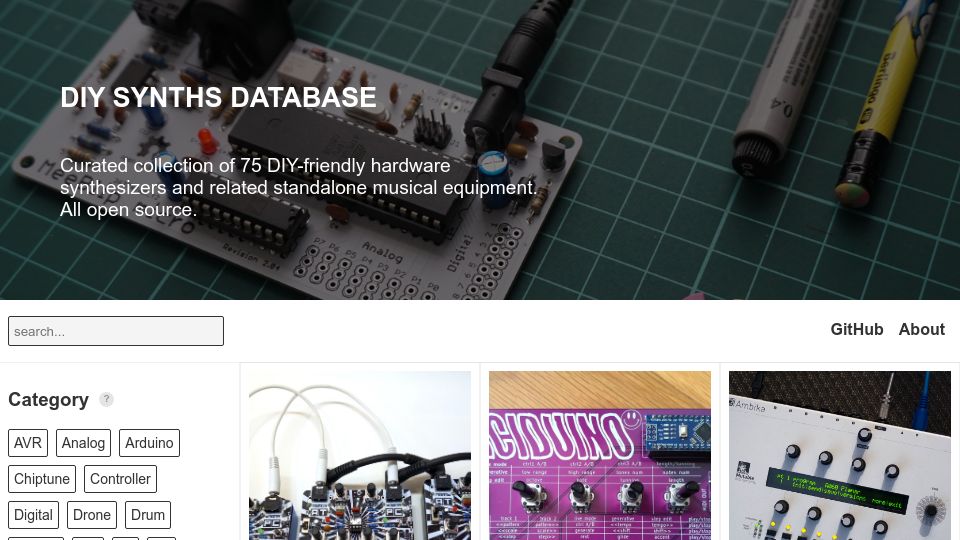Select the Drone category filter
Viewport: 960px width, 540px height.
(92, 515)
